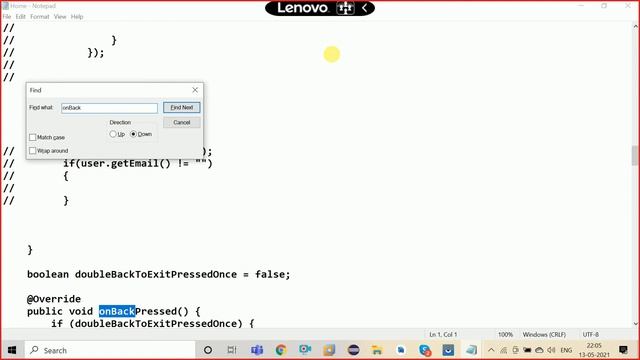Click the highlighted onBack text
640x360 pixels.
[x=117, y=311]
